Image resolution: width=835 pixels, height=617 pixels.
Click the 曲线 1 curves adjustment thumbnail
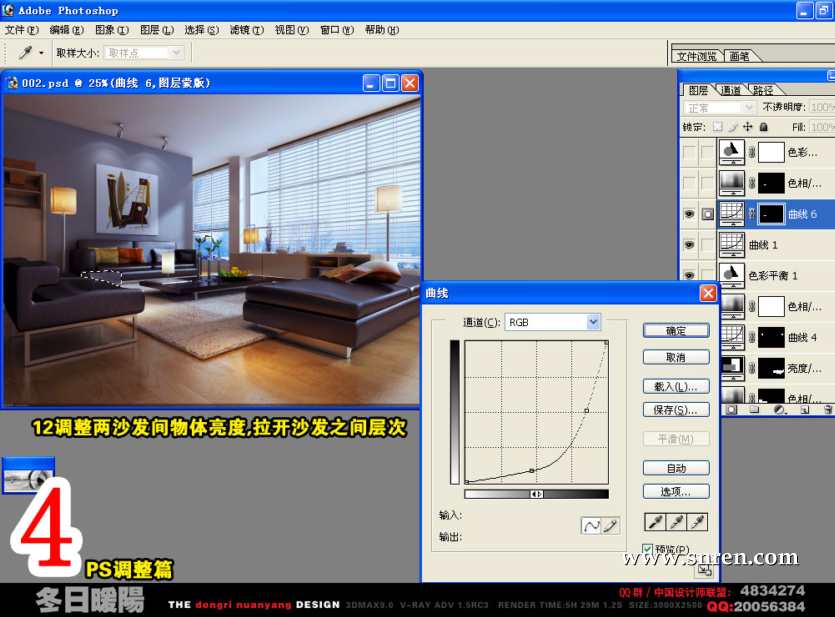732,245
